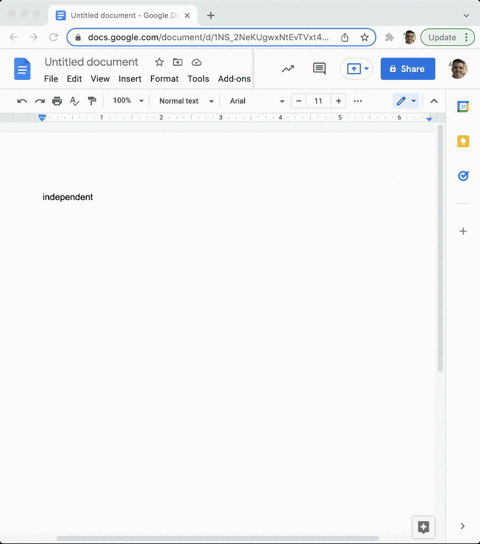This screenshot has width=480, height=544.
Task: Open a new browser tab
Action: tap(211, 15)
